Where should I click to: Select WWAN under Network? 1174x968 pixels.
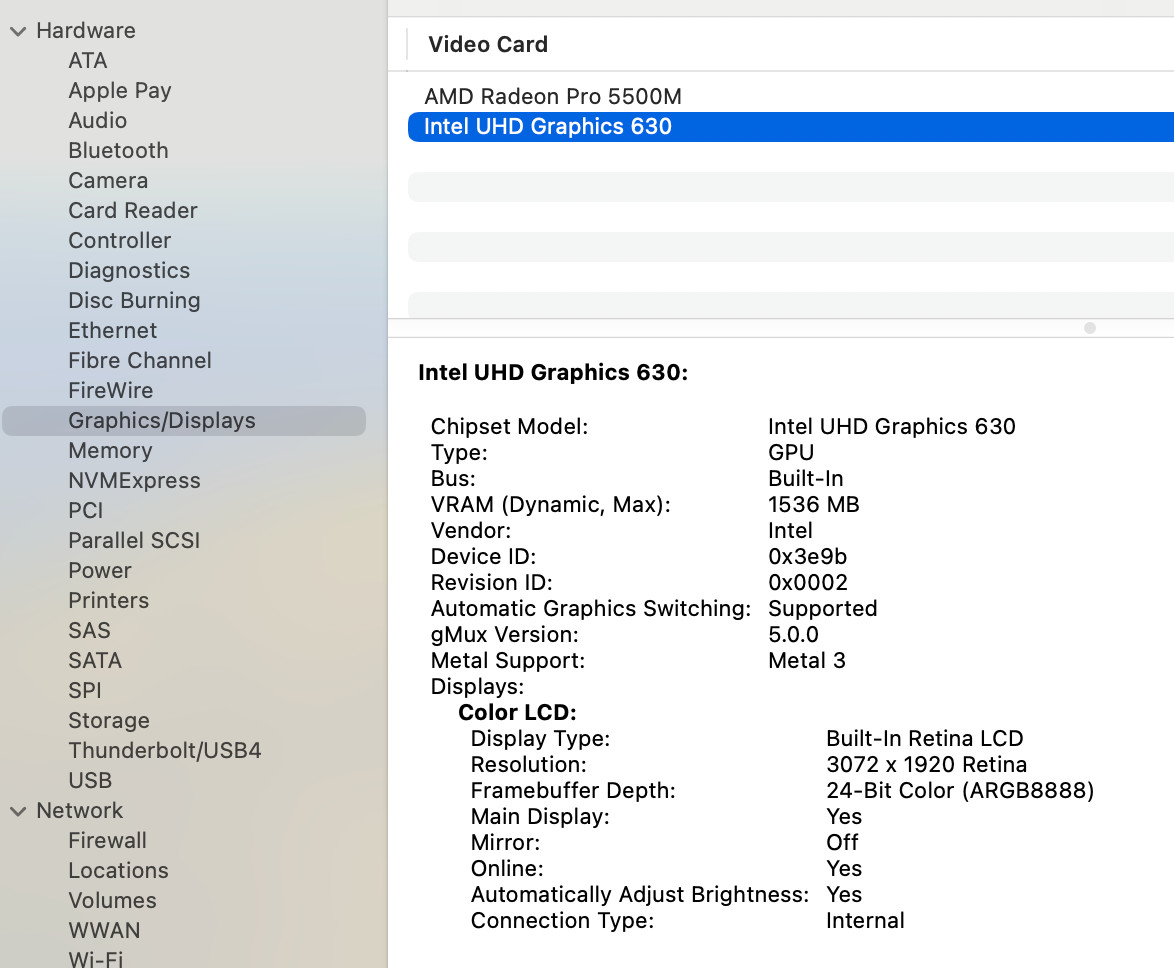[x=104, y=930]
